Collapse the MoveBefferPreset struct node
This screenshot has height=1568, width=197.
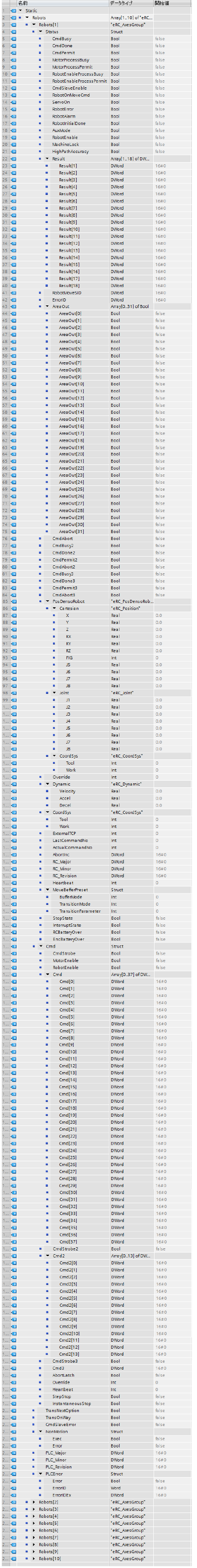click(x=48, y=890)
